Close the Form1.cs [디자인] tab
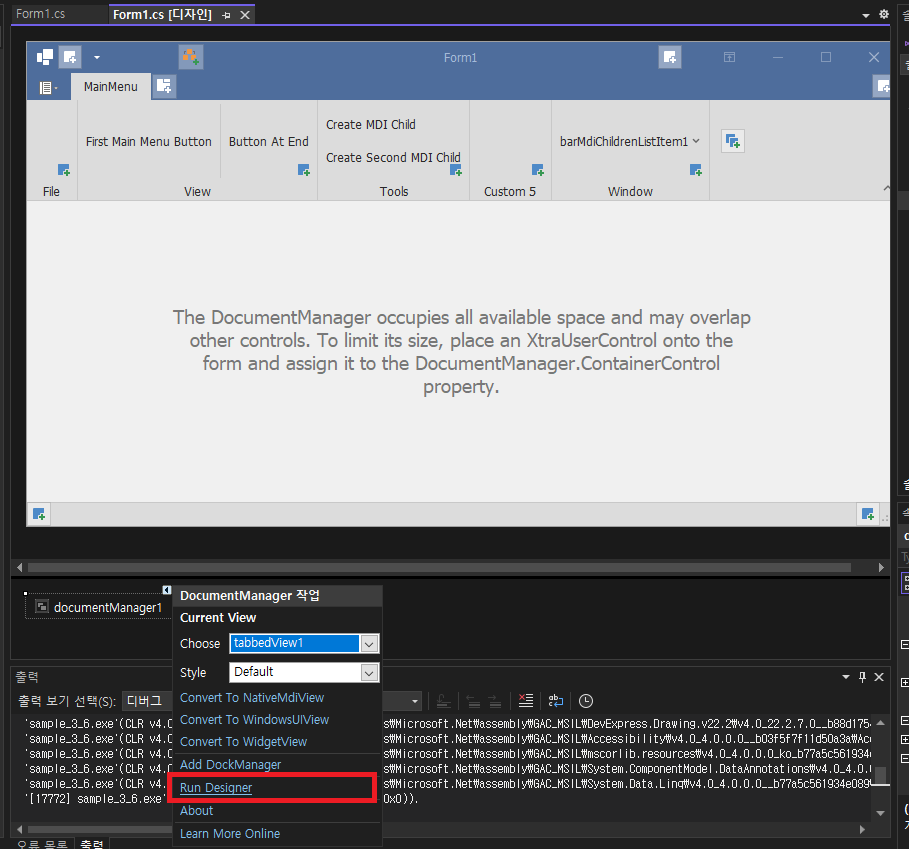Image resolution: width=909 pixels, height=849 pixels. [x=245, y=15]
